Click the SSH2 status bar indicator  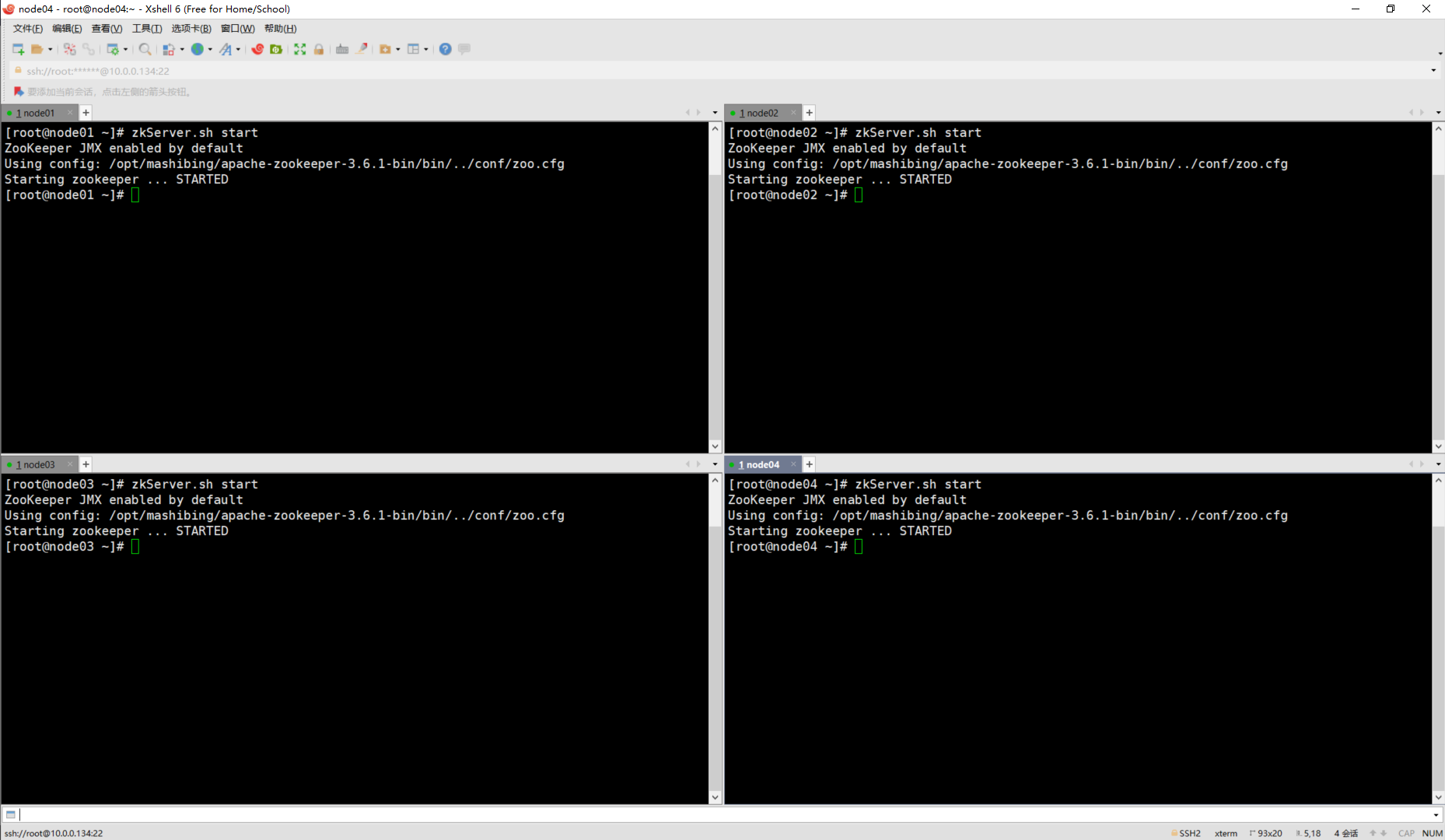point(1186,833)
